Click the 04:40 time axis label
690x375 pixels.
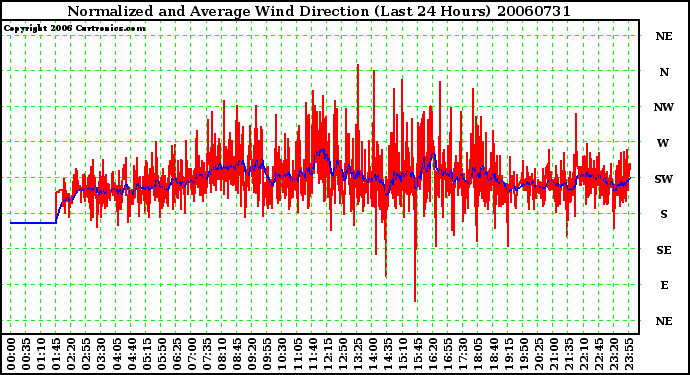[x=131, y=354]
